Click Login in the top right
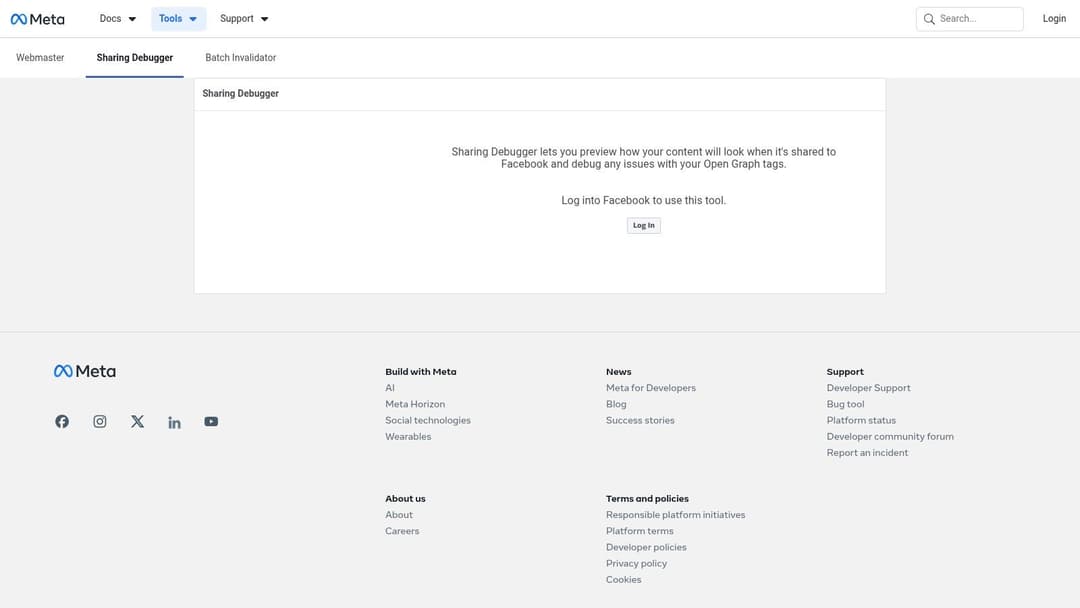The image size is (1080, 608). coord(1054,19)
